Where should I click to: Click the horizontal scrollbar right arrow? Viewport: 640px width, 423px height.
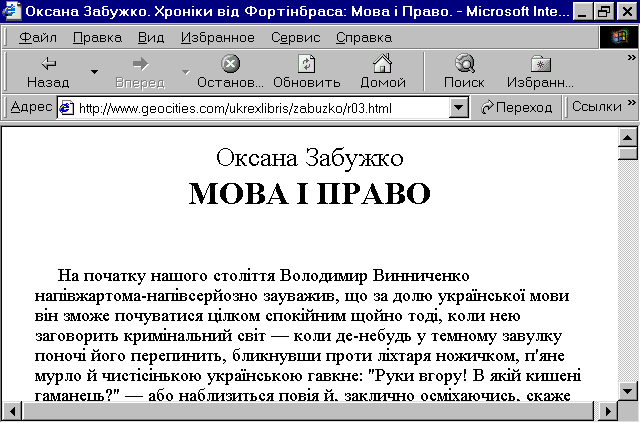(609, 411)
